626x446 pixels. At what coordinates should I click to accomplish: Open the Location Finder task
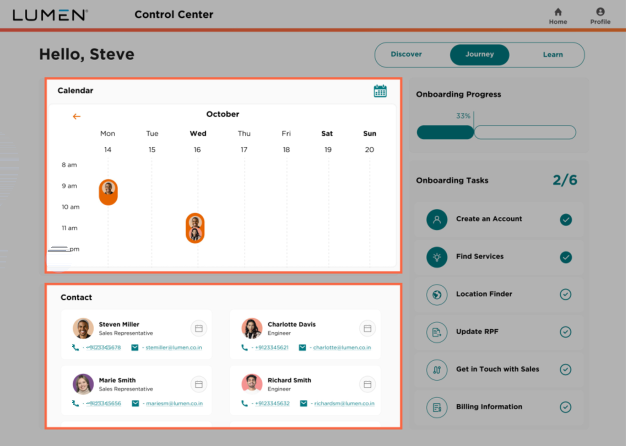click(499, 295)
